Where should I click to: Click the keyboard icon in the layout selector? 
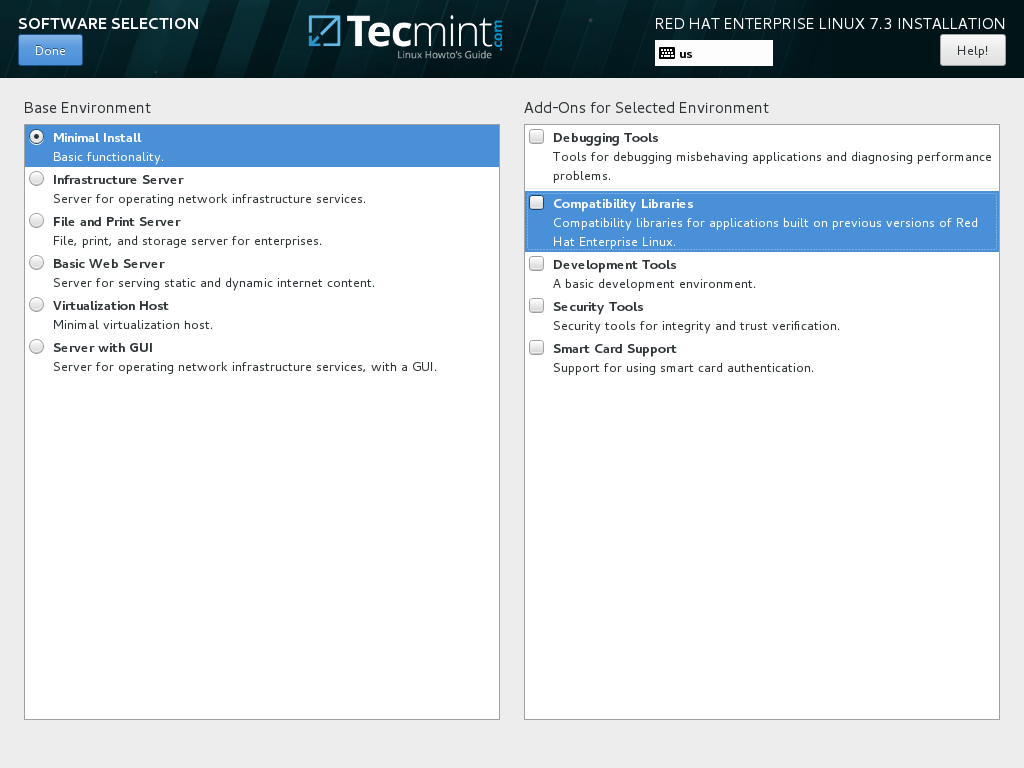(x=666, y=52)
